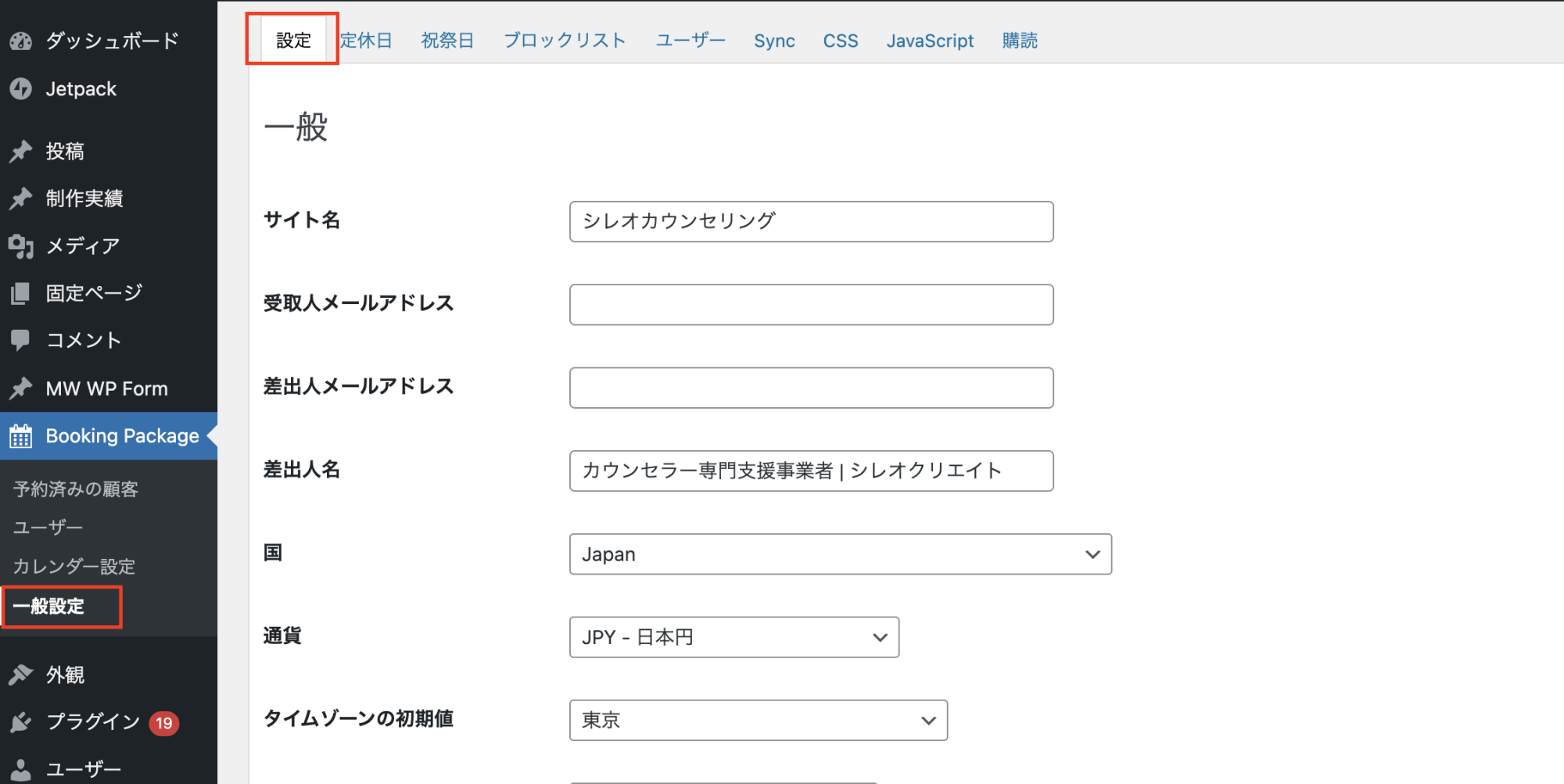Open the タイムゾーンの初期値 dropdown
This screenshot has height=784, width=1564.
758,720
